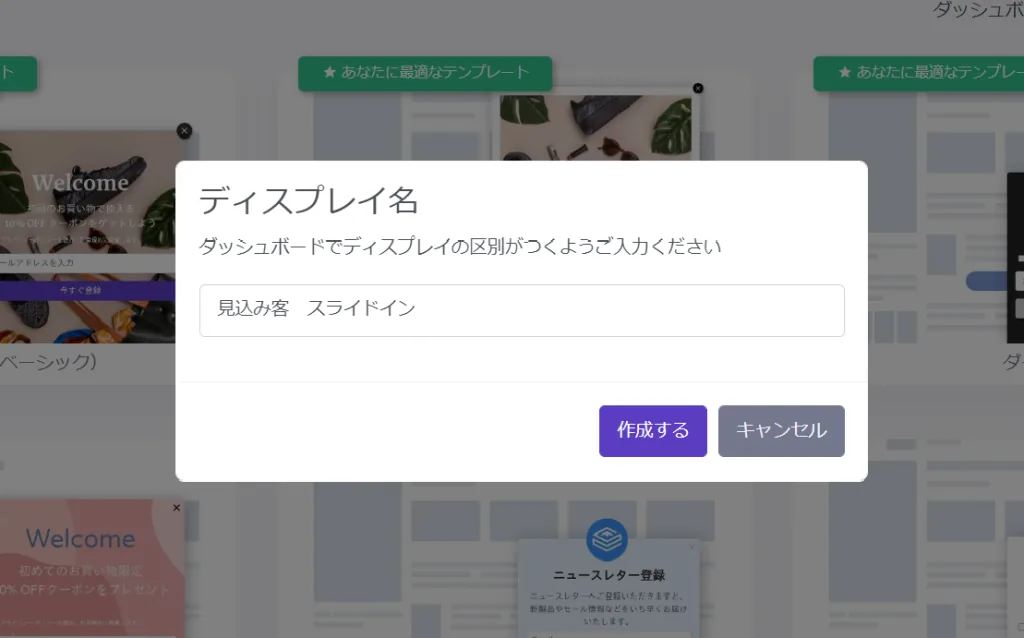Choose the ニュースレター登録 template preview
The image size is (1024, 638).
609,588
